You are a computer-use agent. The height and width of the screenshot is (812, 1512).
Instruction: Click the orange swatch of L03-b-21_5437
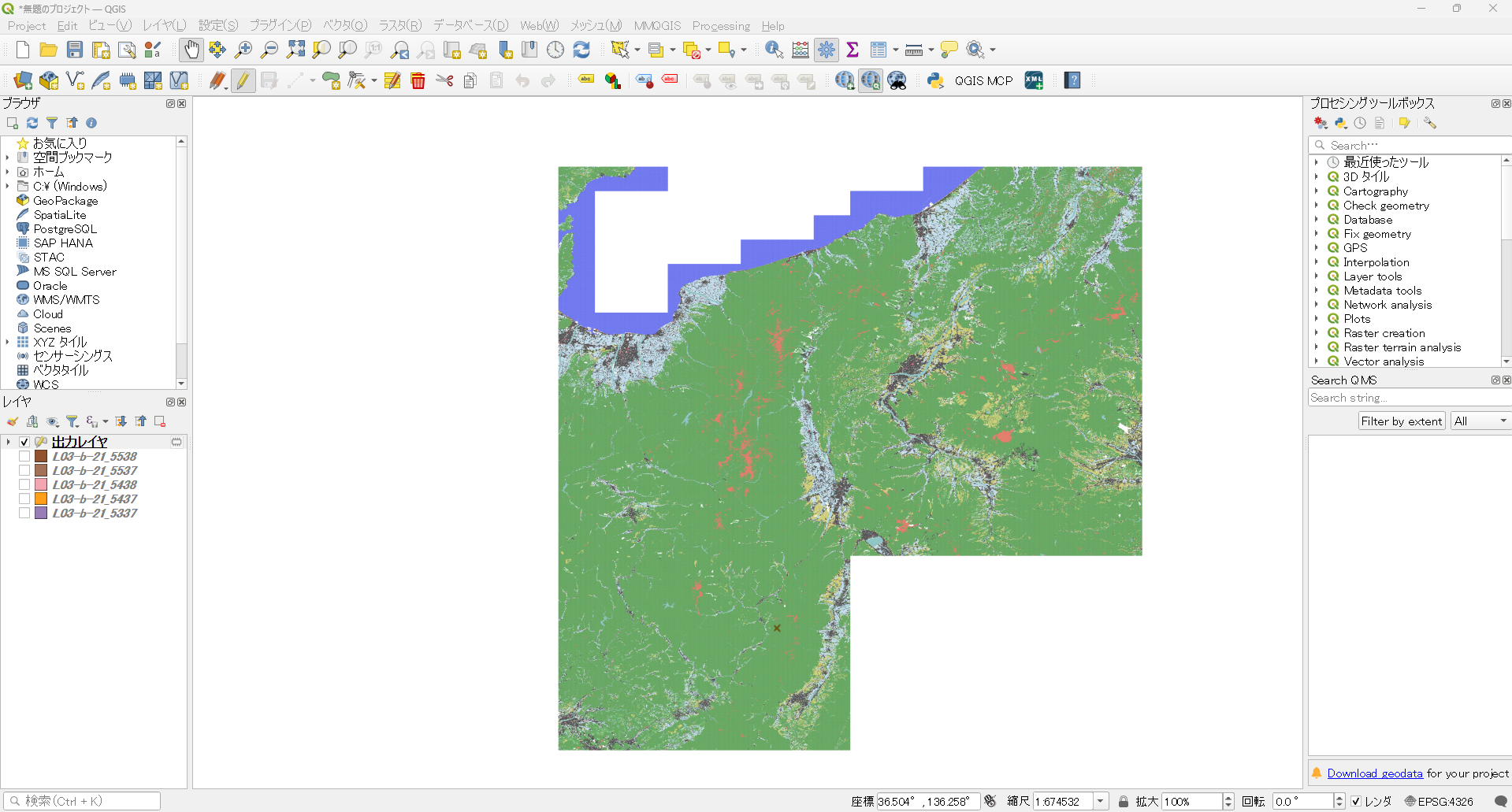41,499
